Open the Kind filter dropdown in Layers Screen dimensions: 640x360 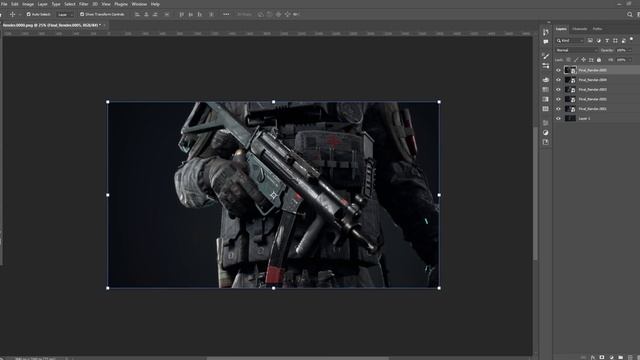(x=570, y=40)
